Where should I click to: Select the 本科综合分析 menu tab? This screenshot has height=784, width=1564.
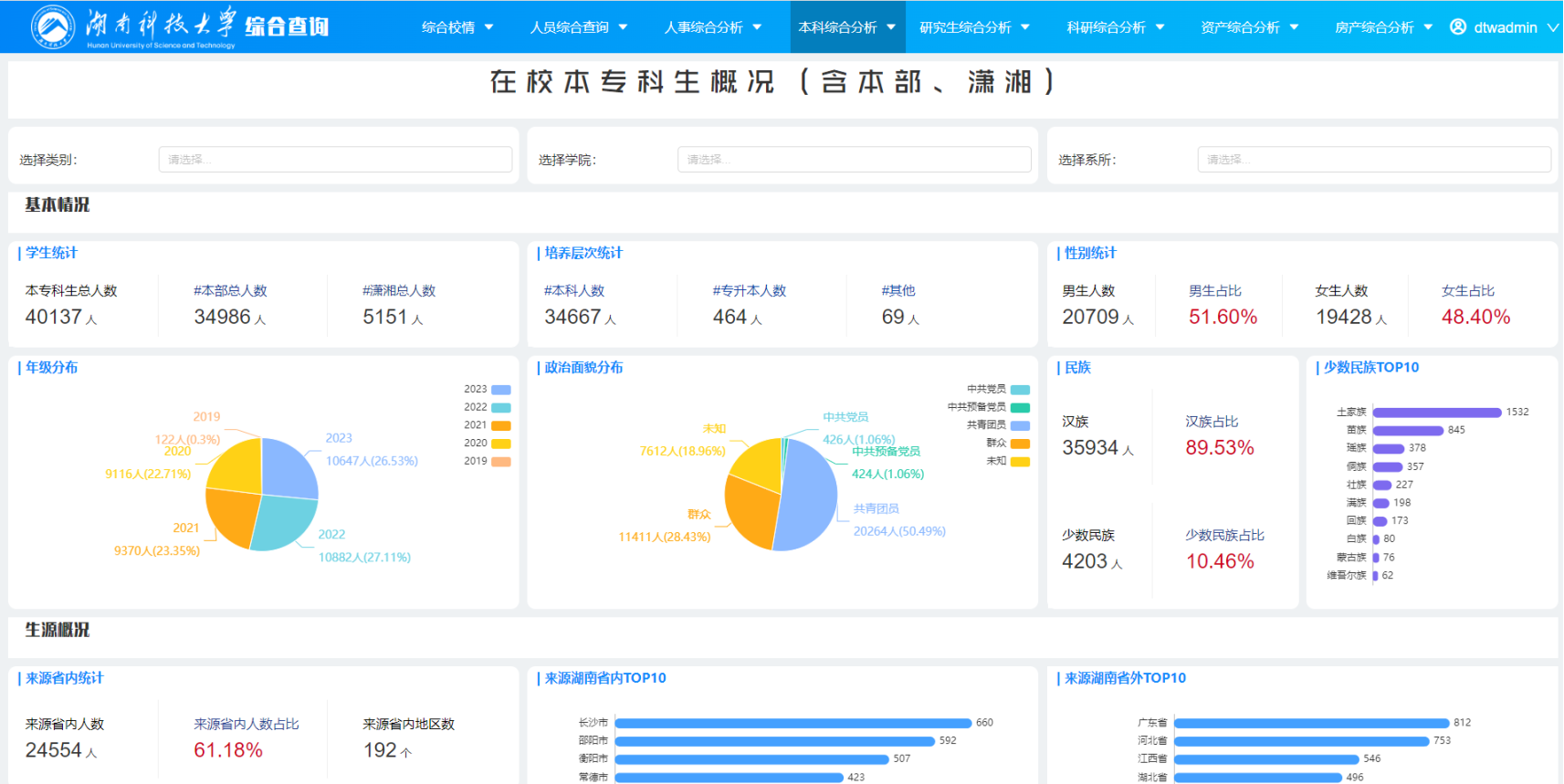[x=846, y=27]
